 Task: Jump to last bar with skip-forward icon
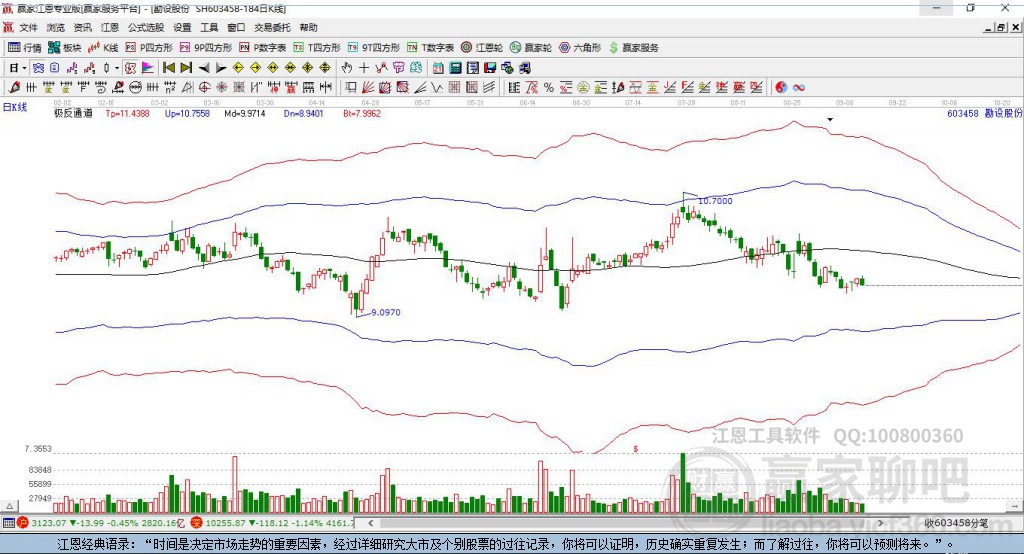coord(185,68)
